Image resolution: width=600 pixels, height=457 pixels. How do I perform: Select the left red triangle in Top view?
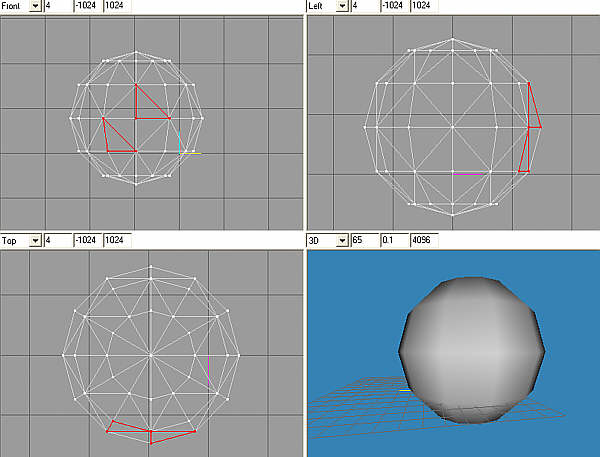tap(122, 428)
